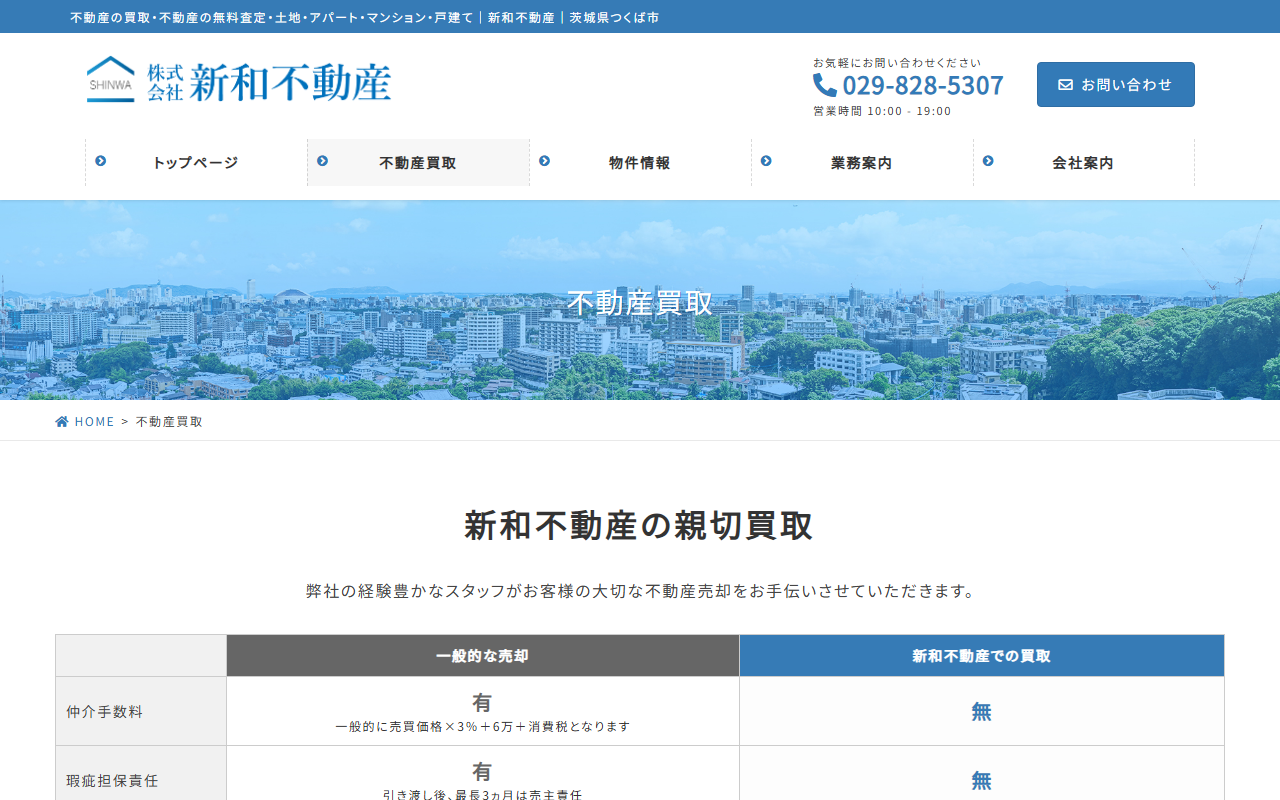Screen dimensions: 1280x800
Task: Call phone number 029-828-5307
Action: tap(923, 86)
